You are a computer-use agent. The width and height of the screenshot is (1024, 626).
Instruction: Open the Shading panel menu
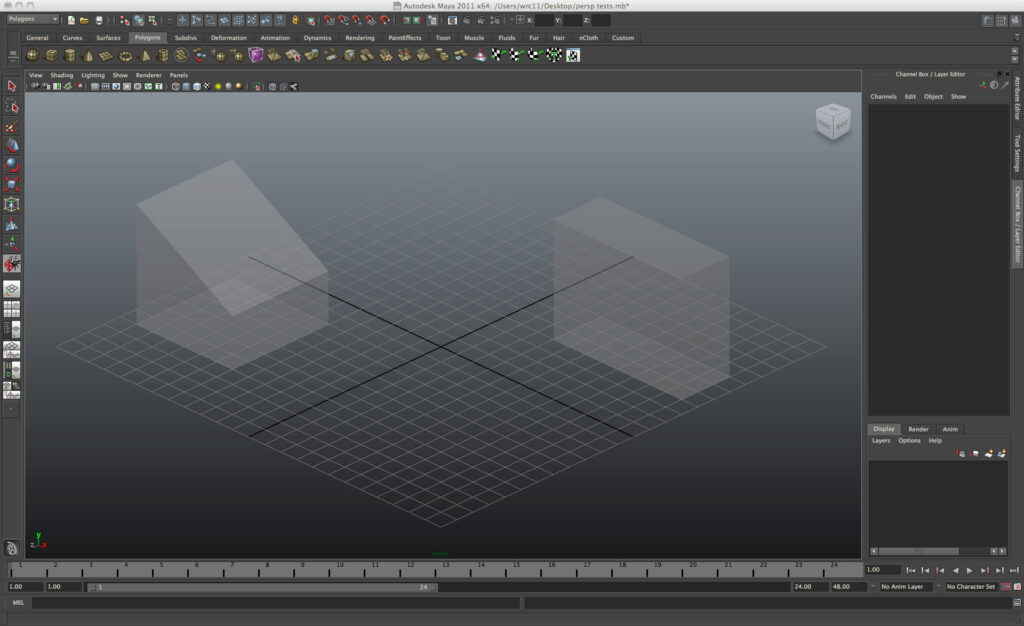point(62,75)
